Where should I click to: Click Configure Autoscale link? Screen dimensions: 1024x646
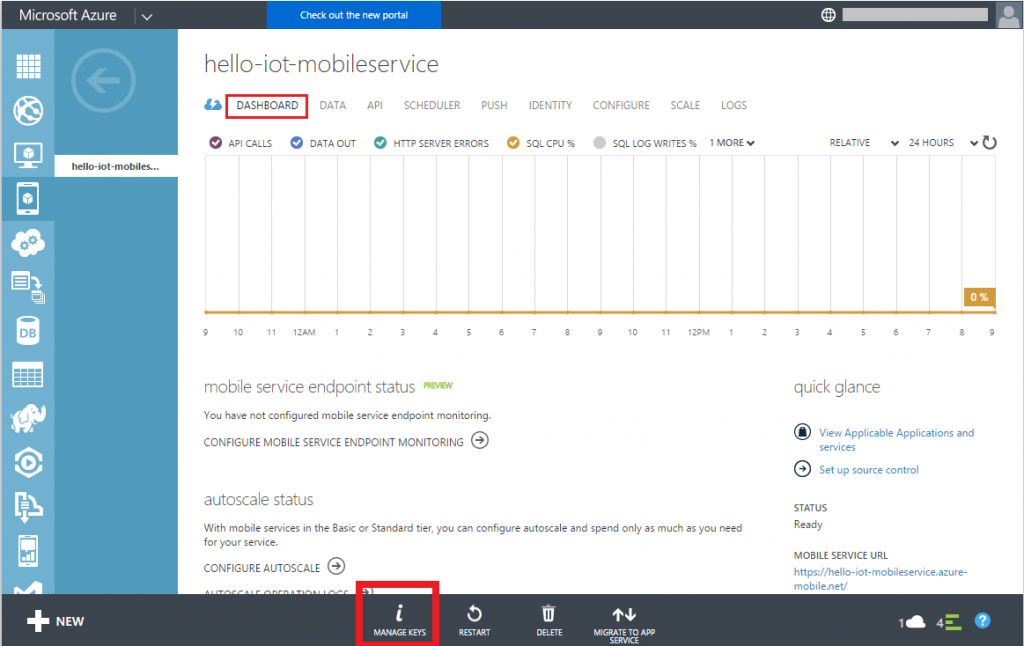coord(274,567)
